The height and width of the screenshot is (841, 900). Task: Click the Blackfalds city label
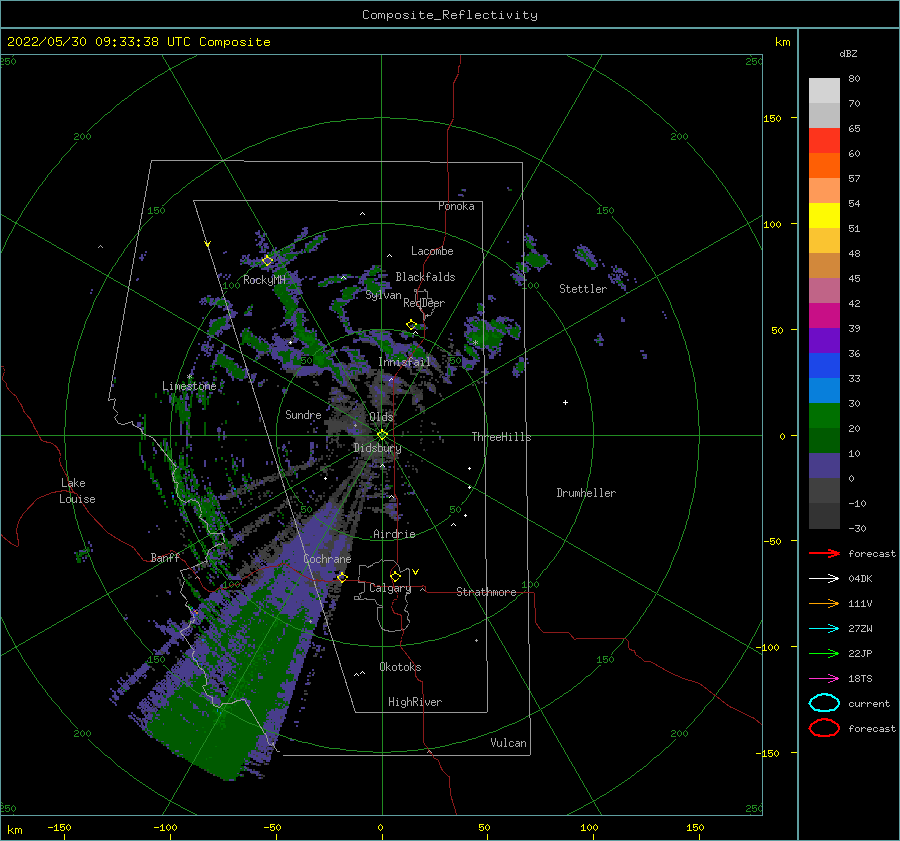click(425, 277)
